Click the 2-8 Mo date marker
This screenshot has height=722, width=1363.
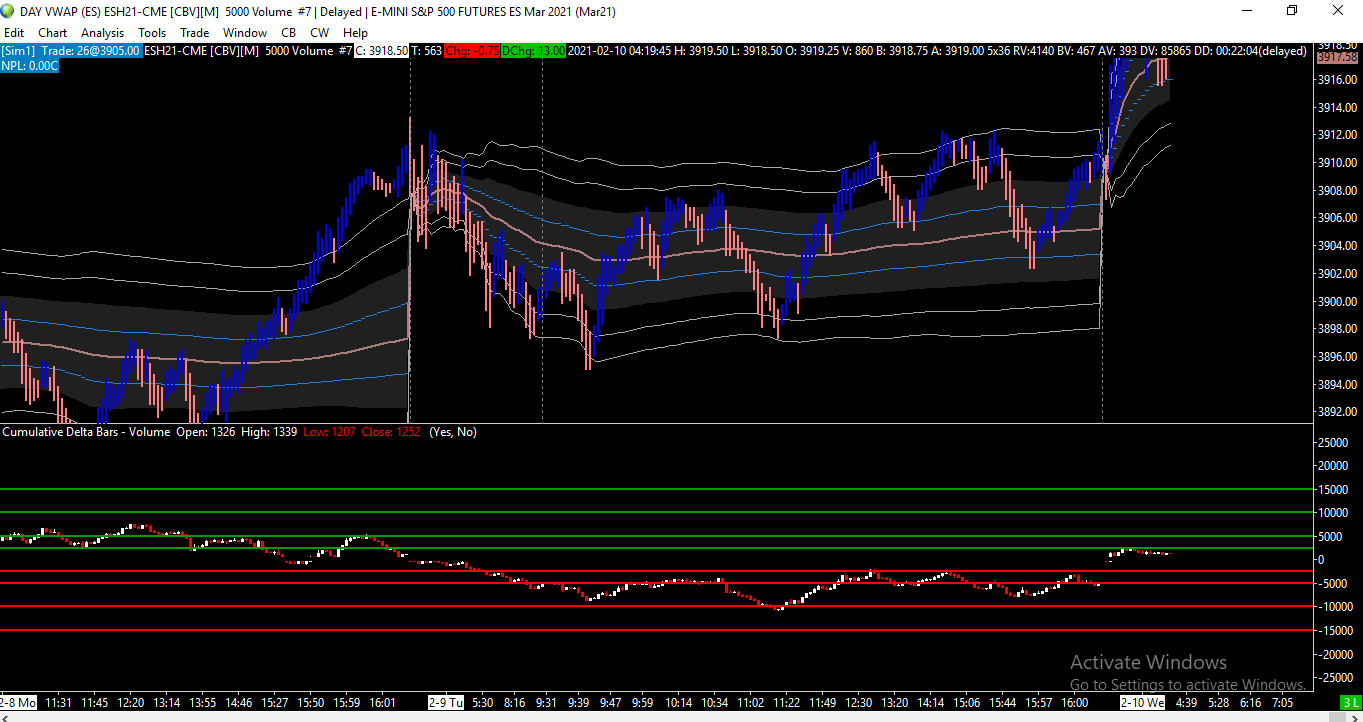click(19, 703)
